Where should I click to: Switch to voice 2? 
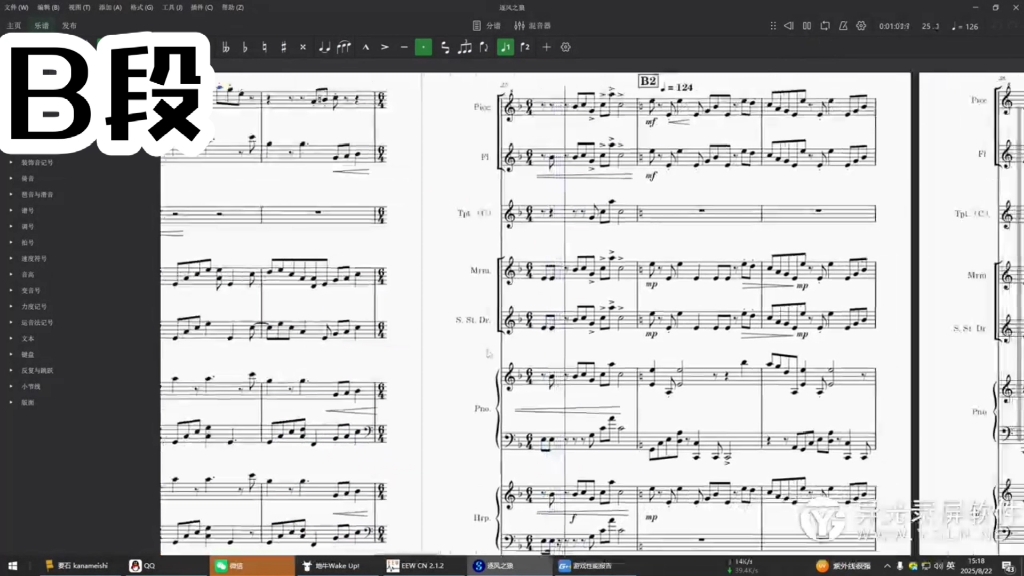(525, 47)
